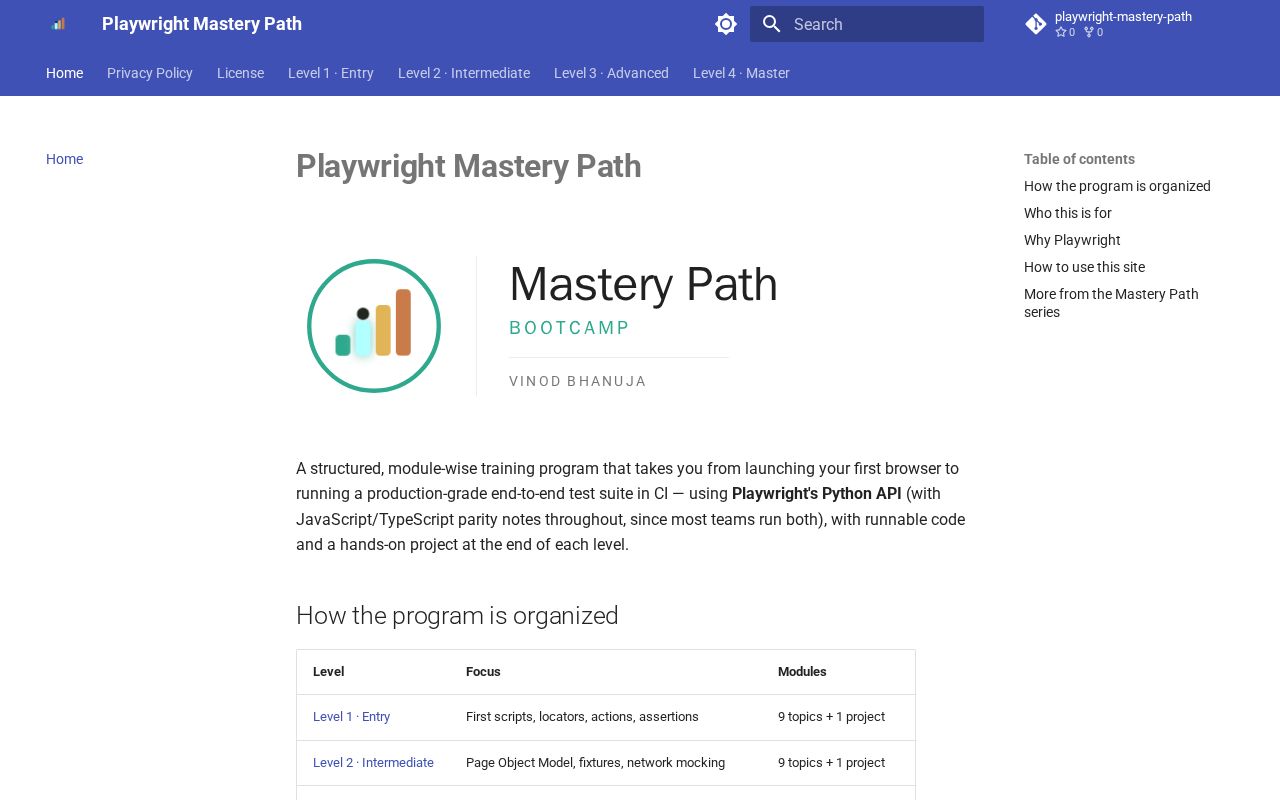Click the 'VINOD BHANUJA' author text
Screen dimensions: 1280x800
(578, 381)
